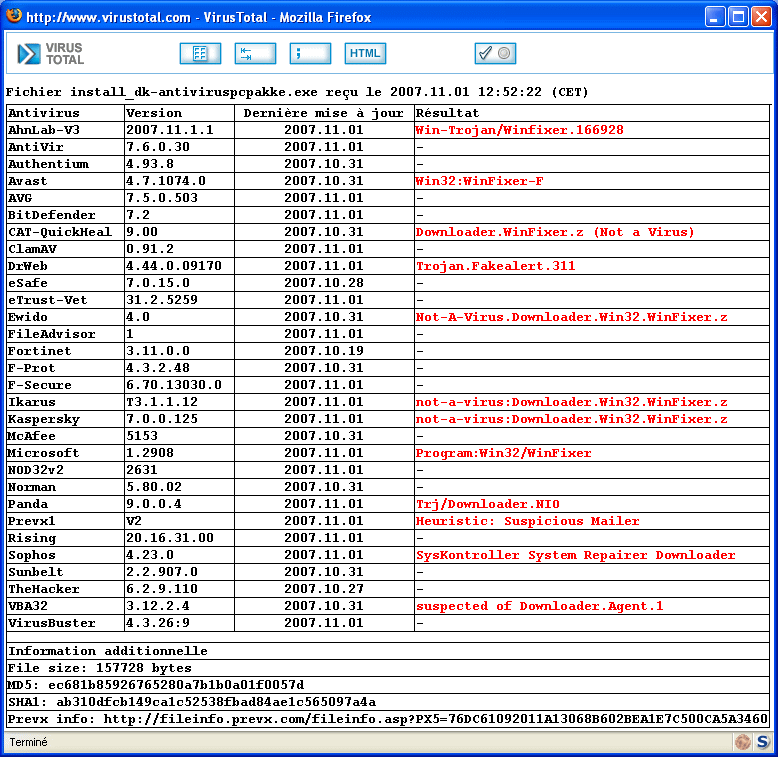Click version 6.70.13030.0 in F-Secure row

[x=174, y=385]
